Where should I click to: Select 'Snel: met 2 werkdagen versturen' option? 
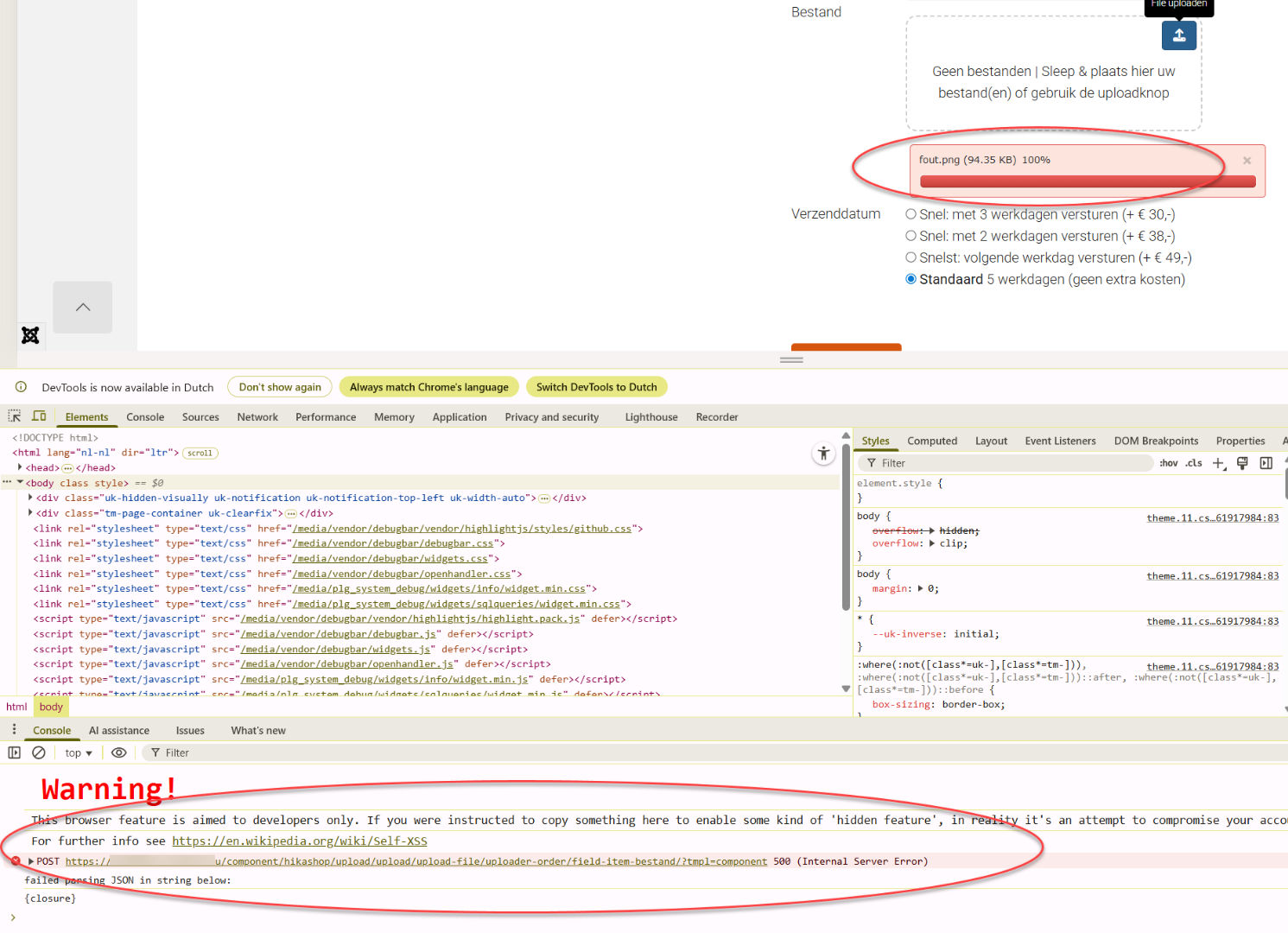[911, 236]
